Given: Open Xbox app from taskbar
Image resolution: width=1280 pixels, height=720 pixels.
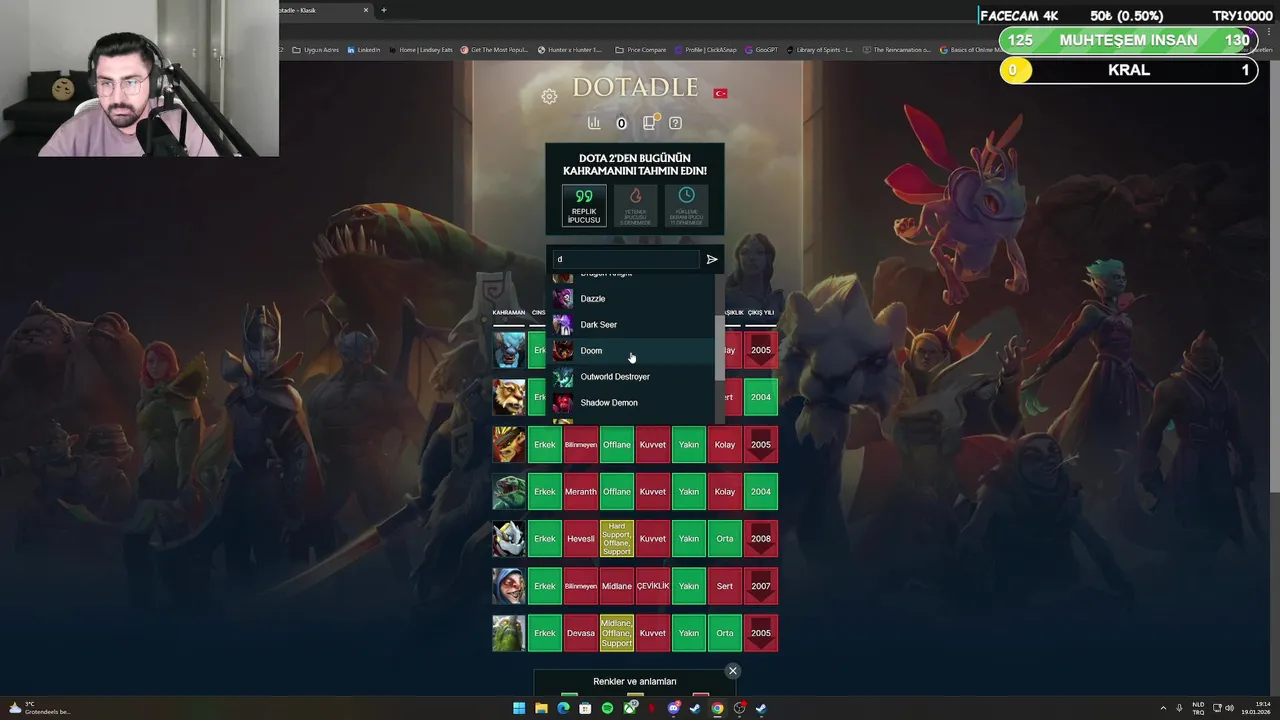Looking at the screenshot, I should (x=629, y=708).
